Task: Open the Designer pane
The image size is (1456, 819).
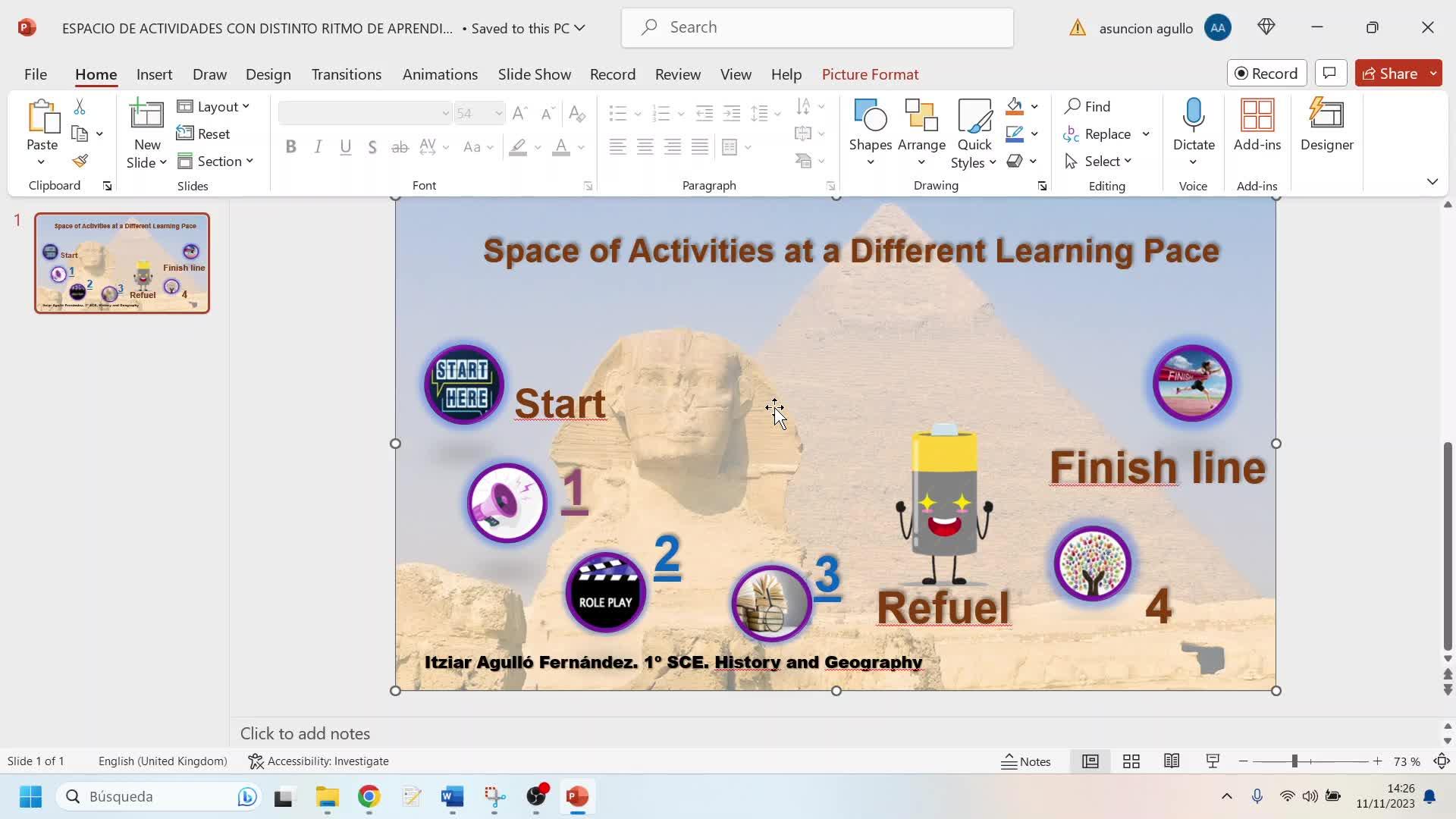Action: [1326, 125]
